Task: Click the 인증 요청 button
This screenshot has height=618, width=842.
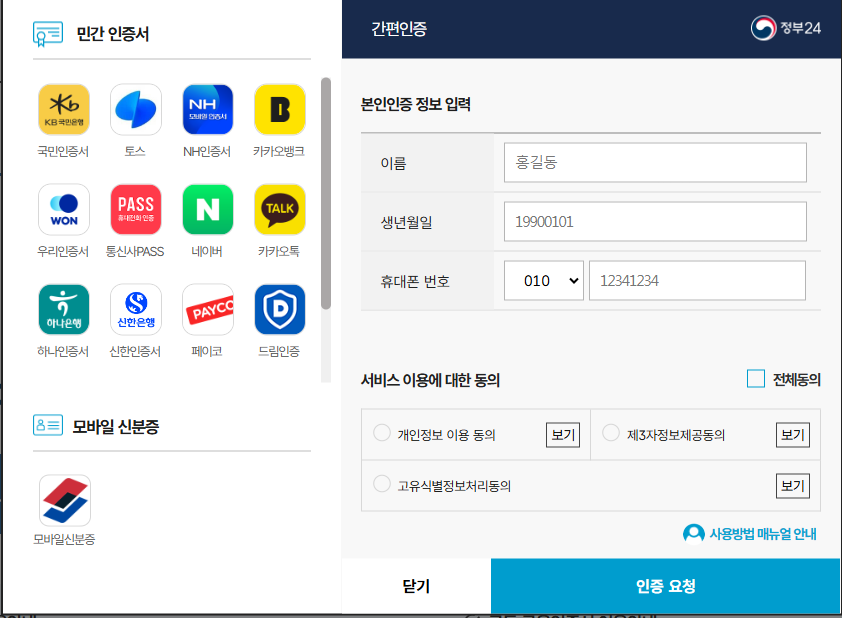Action: [665, 586]
